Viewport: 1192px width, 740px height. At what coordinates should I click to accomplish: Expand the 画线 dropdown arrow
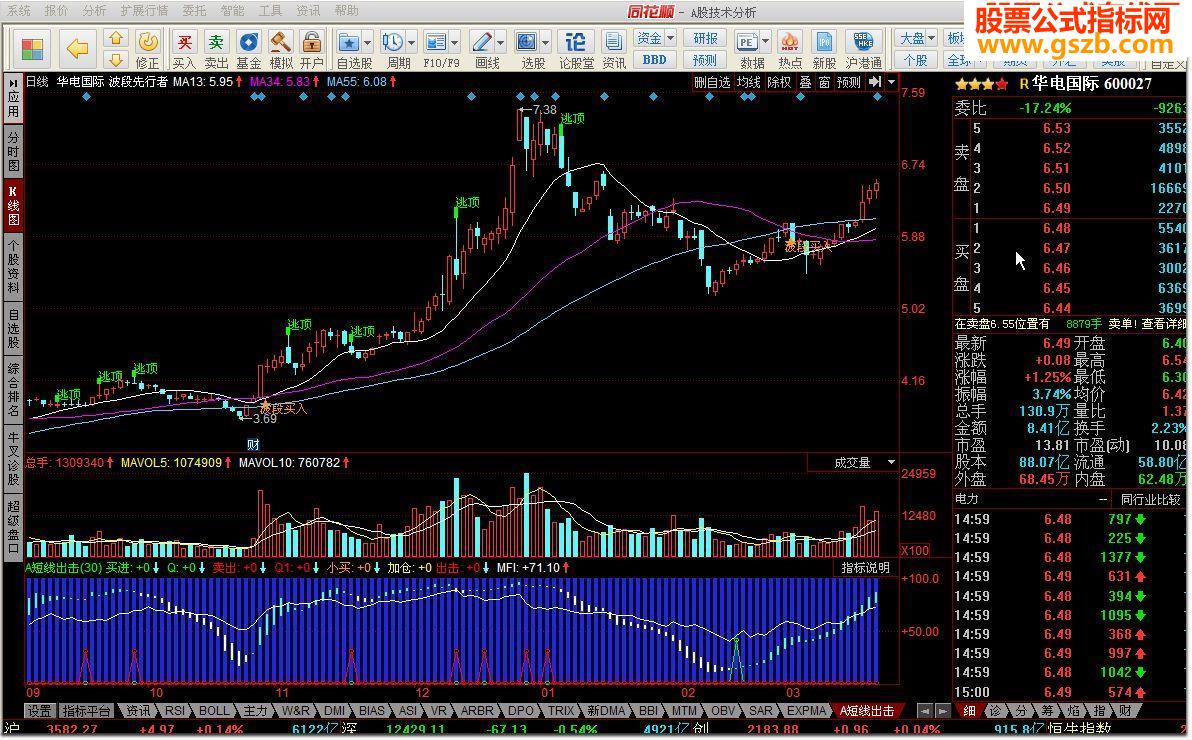pos(500,43)
